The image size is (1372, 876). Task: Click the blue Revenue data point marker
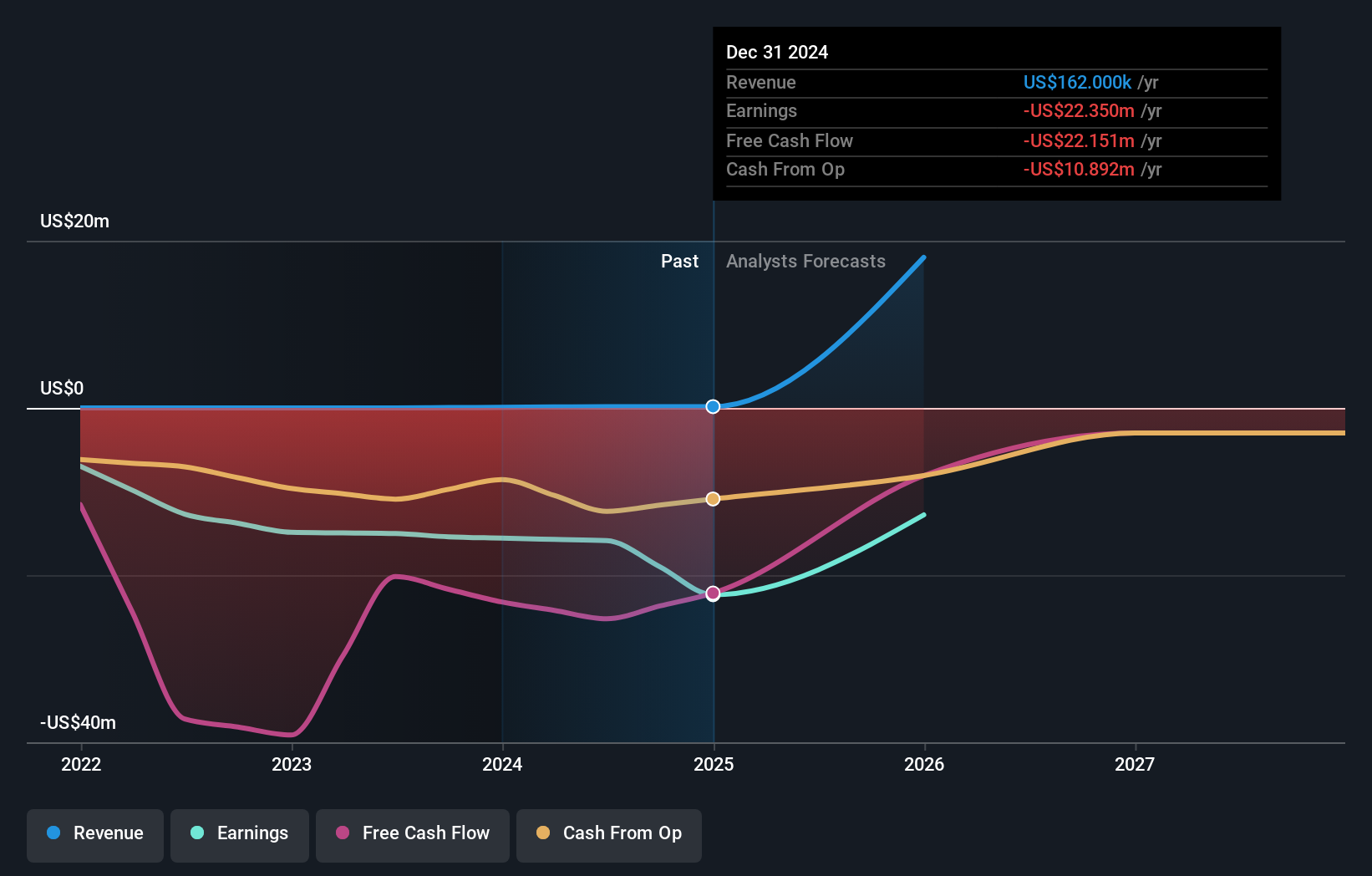tap(713, 406)
